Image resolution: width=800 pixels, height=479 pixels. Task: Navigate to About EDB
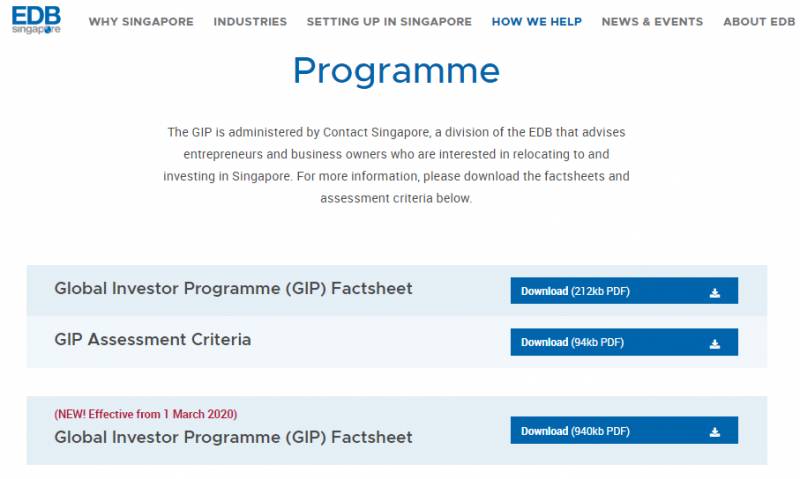[x=759, y=22]
